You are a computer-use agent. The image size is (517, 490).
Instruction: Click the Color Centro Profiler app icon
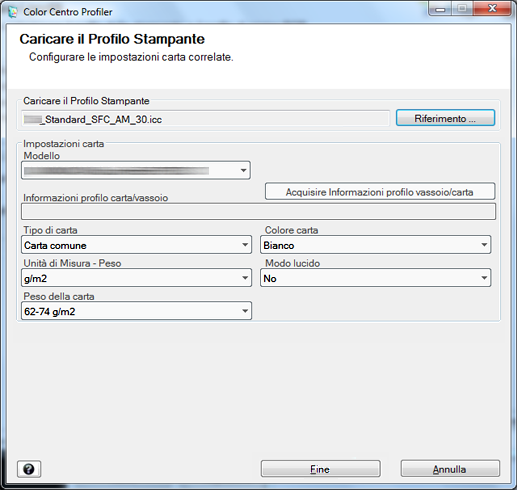pyautogui.click(x=13, y=12)
